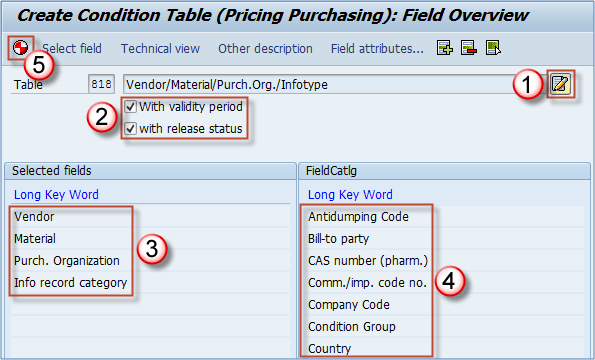
Task: Click the Generate (red-white circle) icon
Action: (20, 48)
